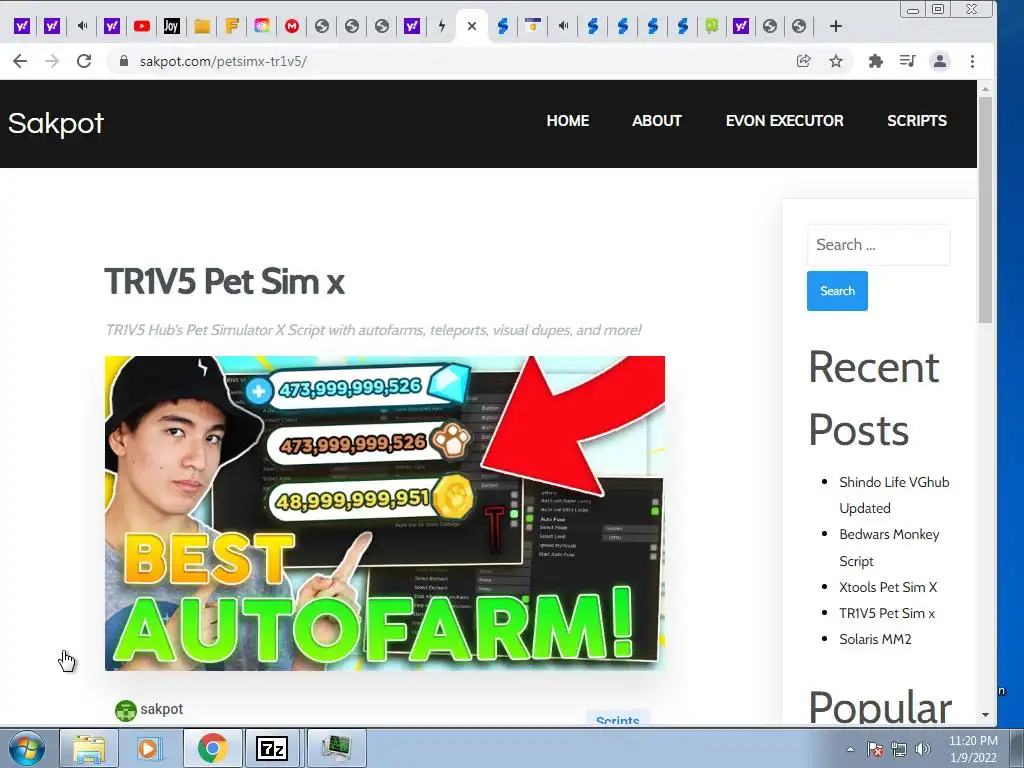The image size is (1024, 768).
Task: Close the active sakpot tab
Action: (x=472, y=26)
